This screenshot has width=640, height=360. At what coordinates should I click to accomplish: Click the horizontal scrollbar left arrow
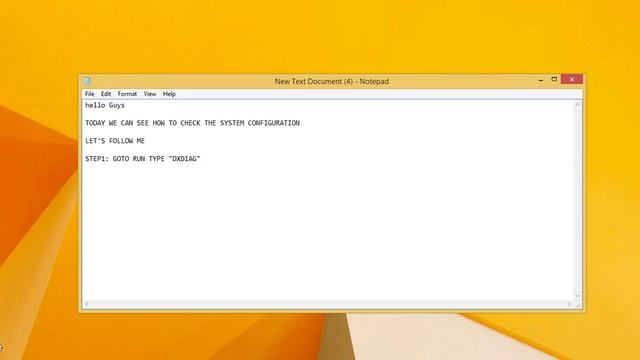87,304
